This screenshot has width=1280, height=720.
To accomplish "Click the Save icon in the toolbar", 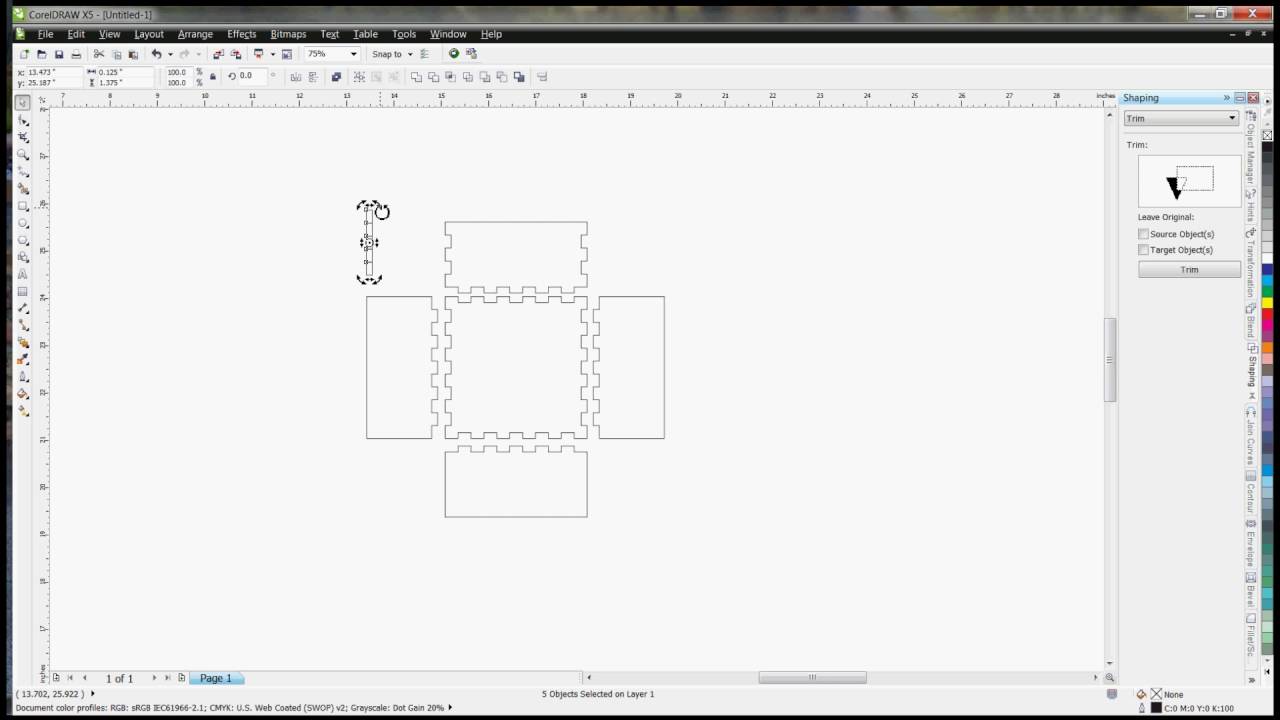I will coord(59,54).
